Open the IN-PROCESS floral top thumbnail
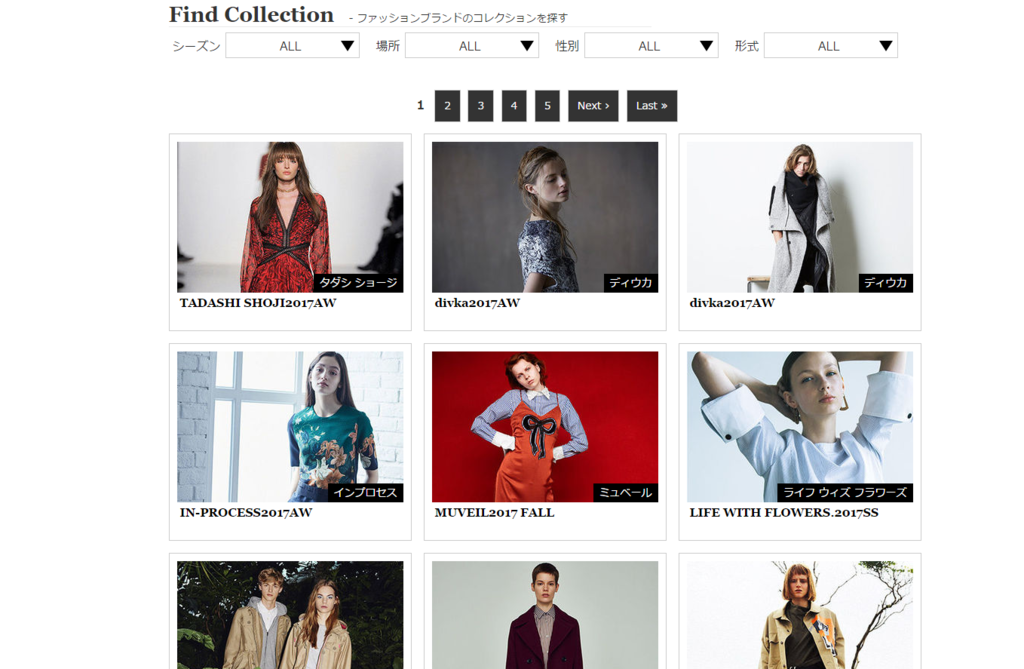 tap(290, 427)
